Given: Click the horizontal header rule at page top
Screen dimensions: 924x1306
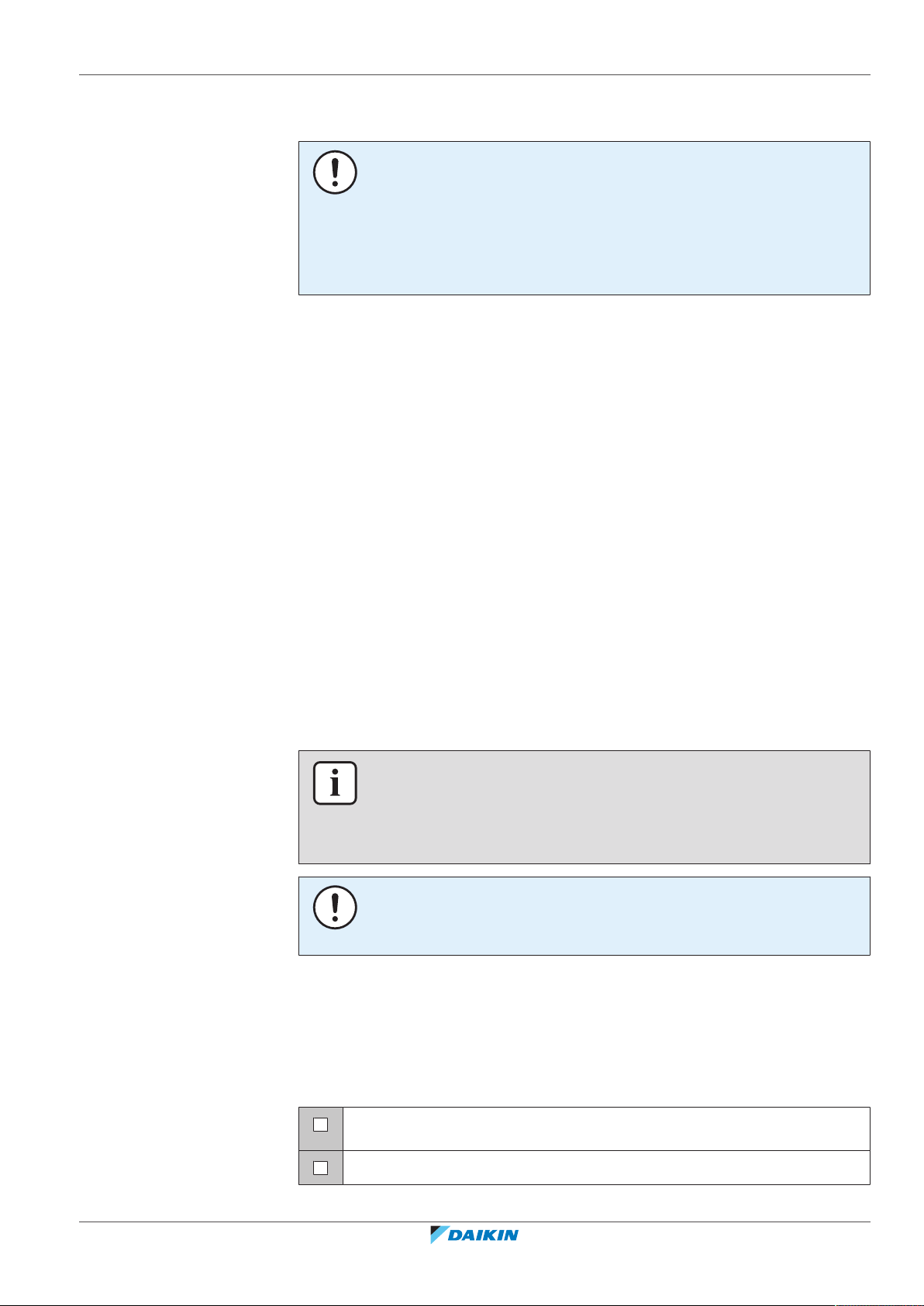Looking at the screenshot, I should 475,75.
